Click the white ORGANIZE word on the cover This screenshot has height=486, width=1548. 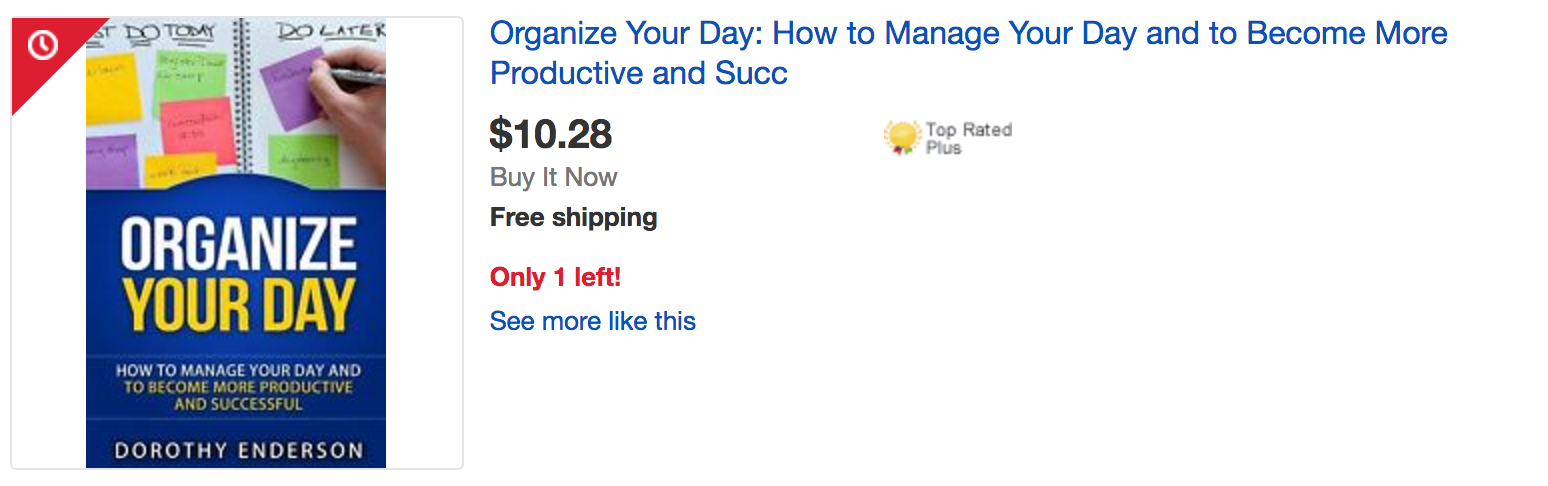pos(237,246)
